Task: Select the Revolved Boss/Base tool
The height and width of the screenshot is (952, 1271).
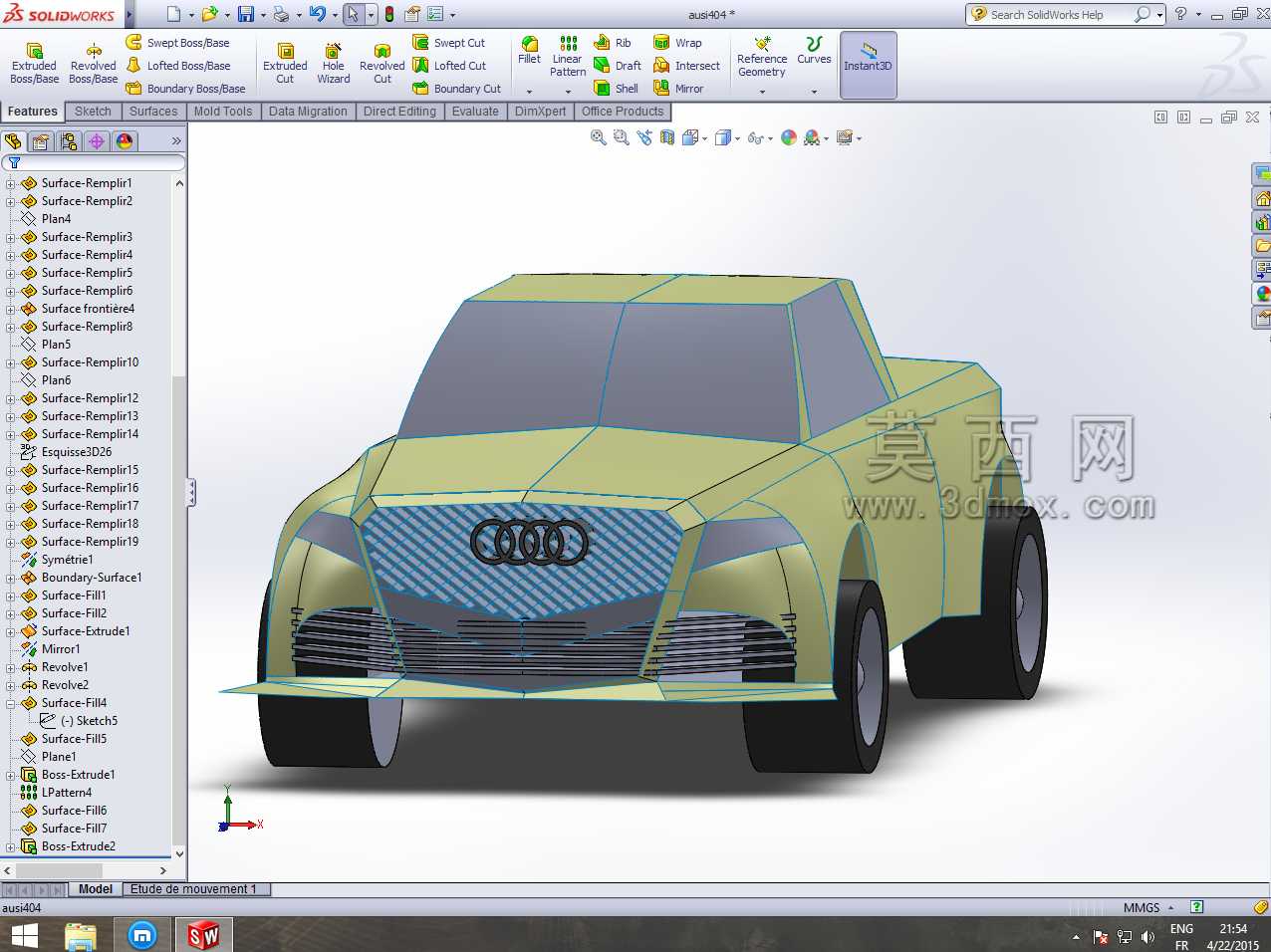Action: coord(94,64)
